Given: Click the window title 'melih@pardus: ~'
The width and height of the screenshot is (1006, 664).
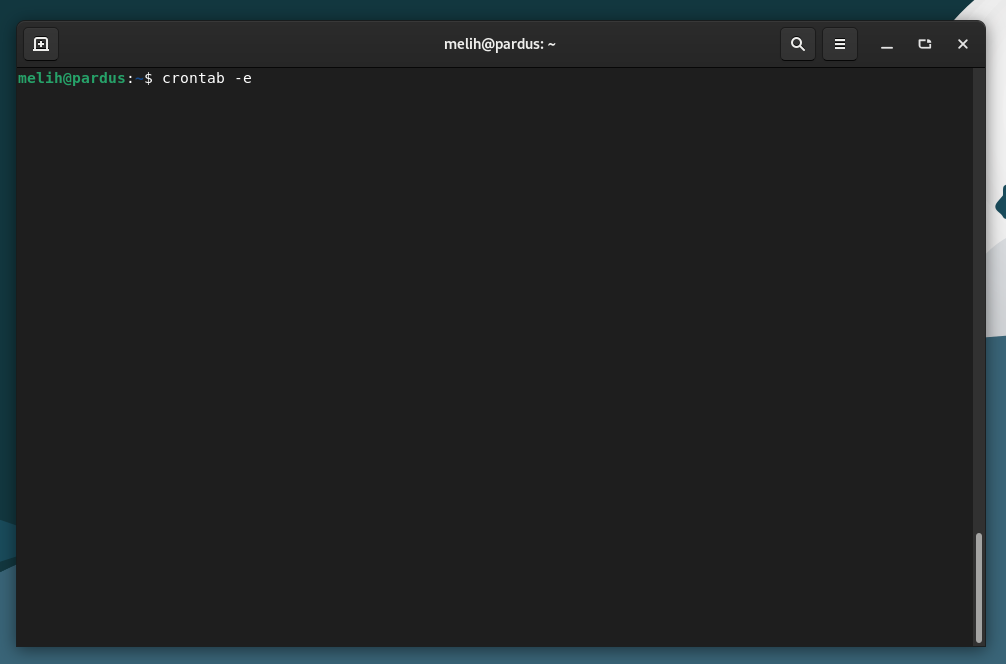Looking at the screenshot, I should 500,44.
